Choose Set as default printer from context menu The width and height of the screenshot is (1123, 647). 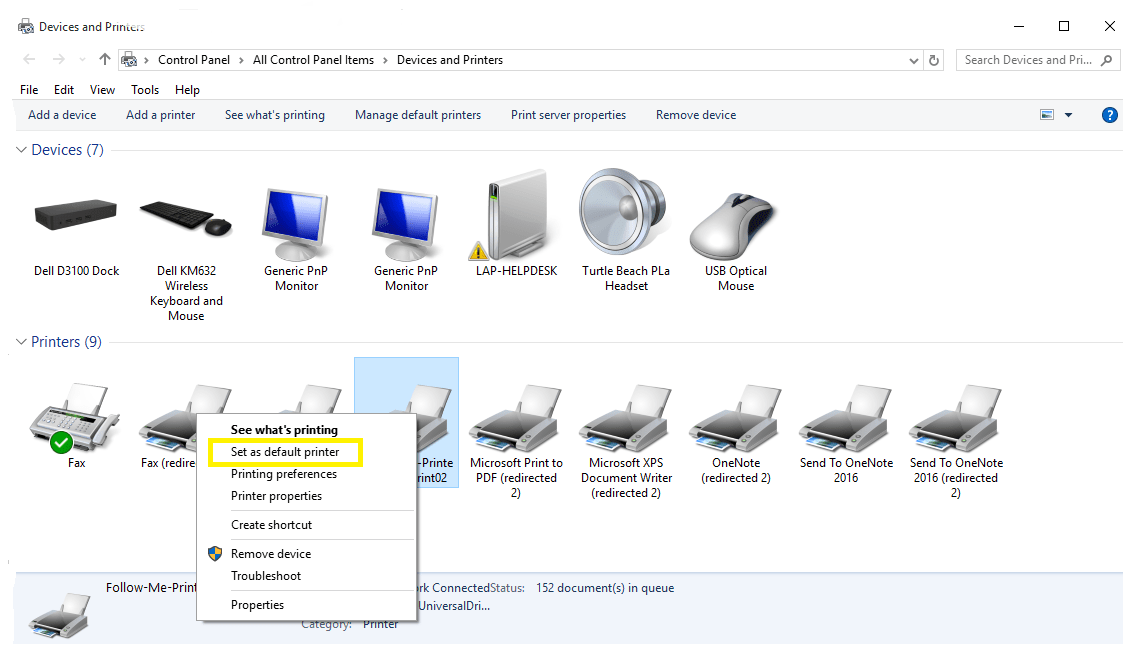point(285,452)
